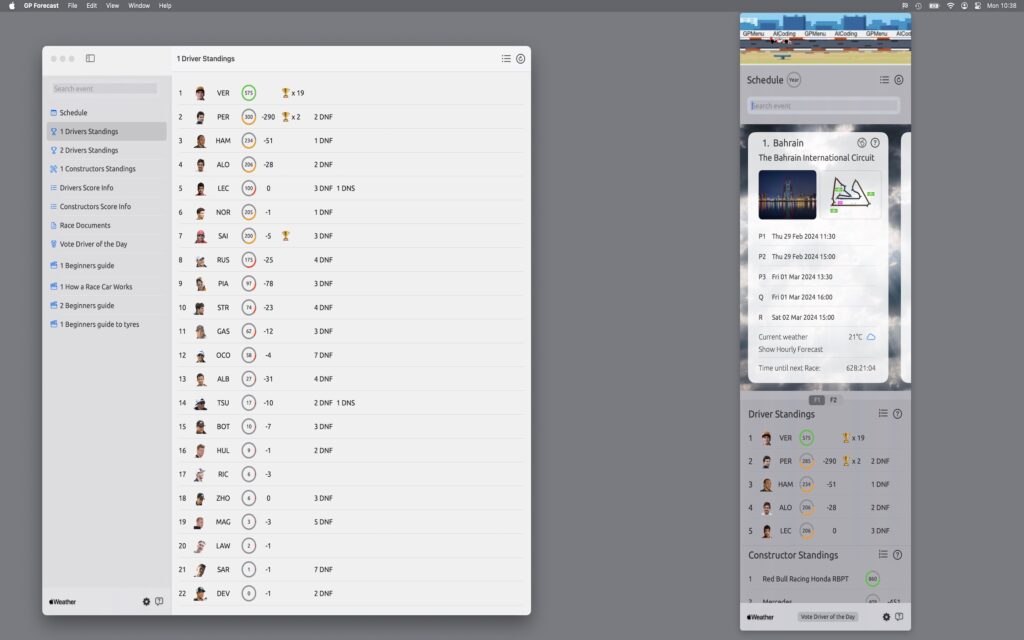Click VER points ring in main standings
1024x640 pixels.
click(x=248, y=93)
